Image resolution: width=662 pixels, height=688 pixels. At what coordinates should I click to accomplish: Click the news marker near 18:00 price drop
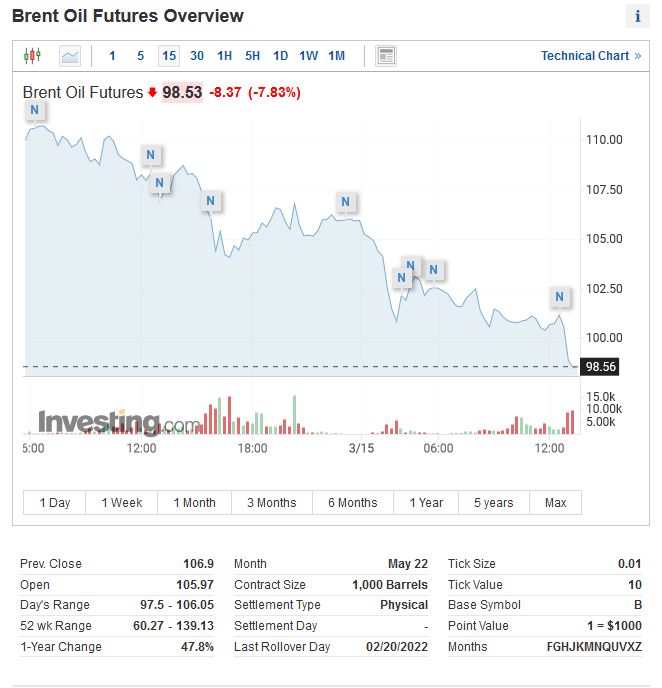click(210, 201)
